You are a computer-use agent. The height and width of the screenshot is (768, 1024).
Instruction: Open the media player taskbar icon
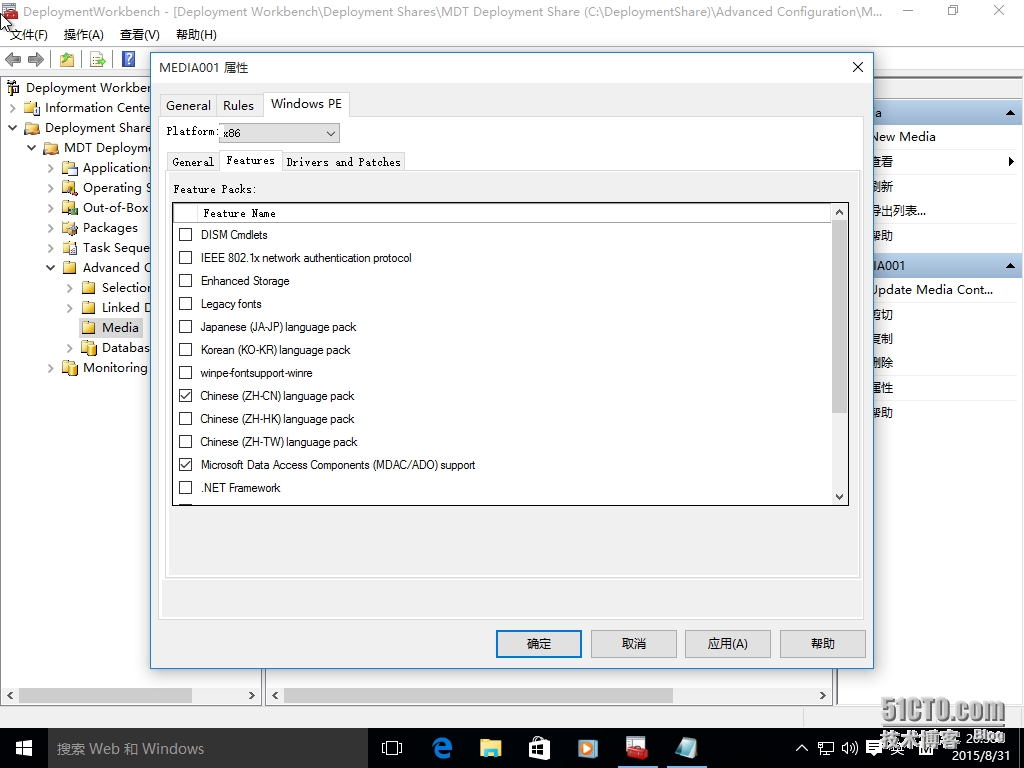588,748
